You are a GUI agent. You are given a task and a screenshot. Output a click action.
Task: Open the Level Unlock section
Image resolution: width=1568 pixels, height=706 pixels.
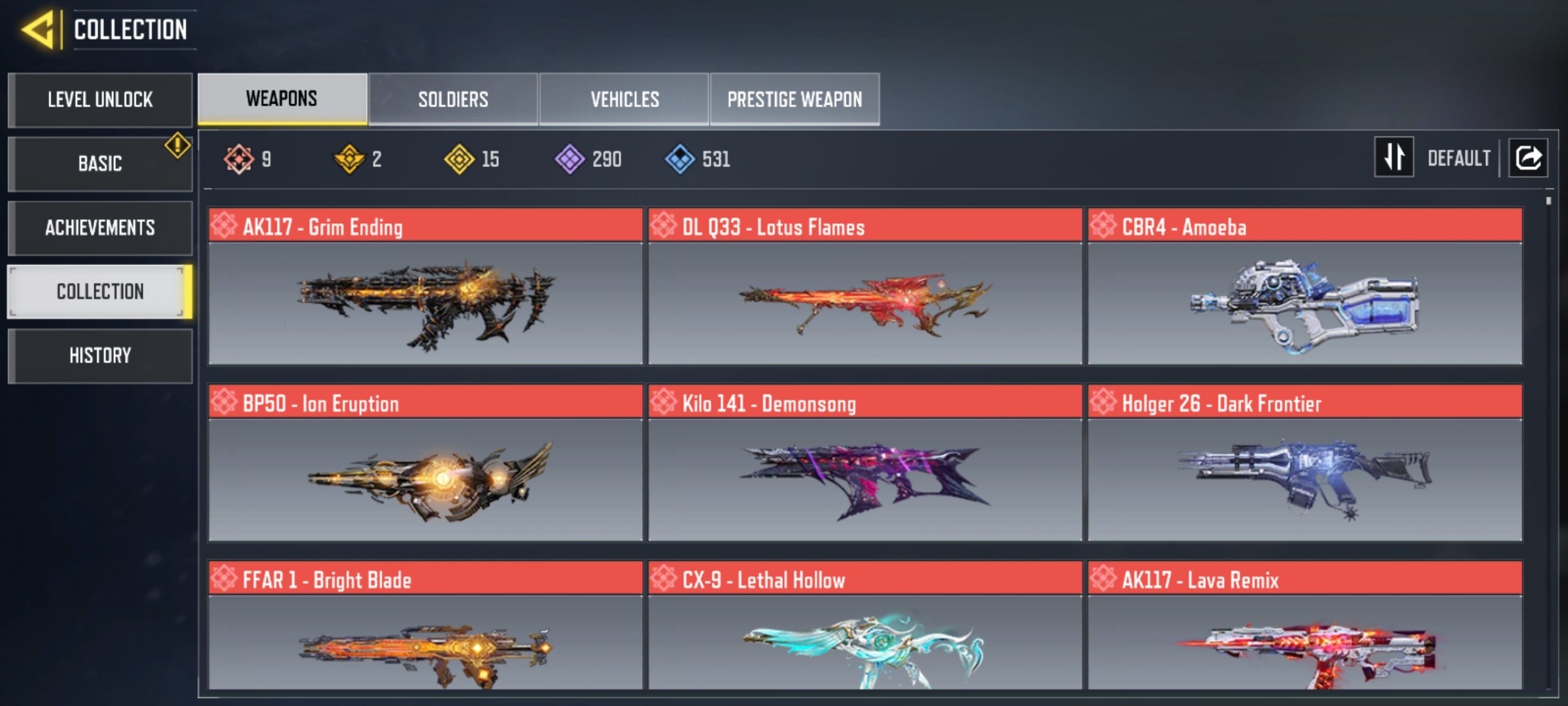pyautogui.click(x=100, y=100)
